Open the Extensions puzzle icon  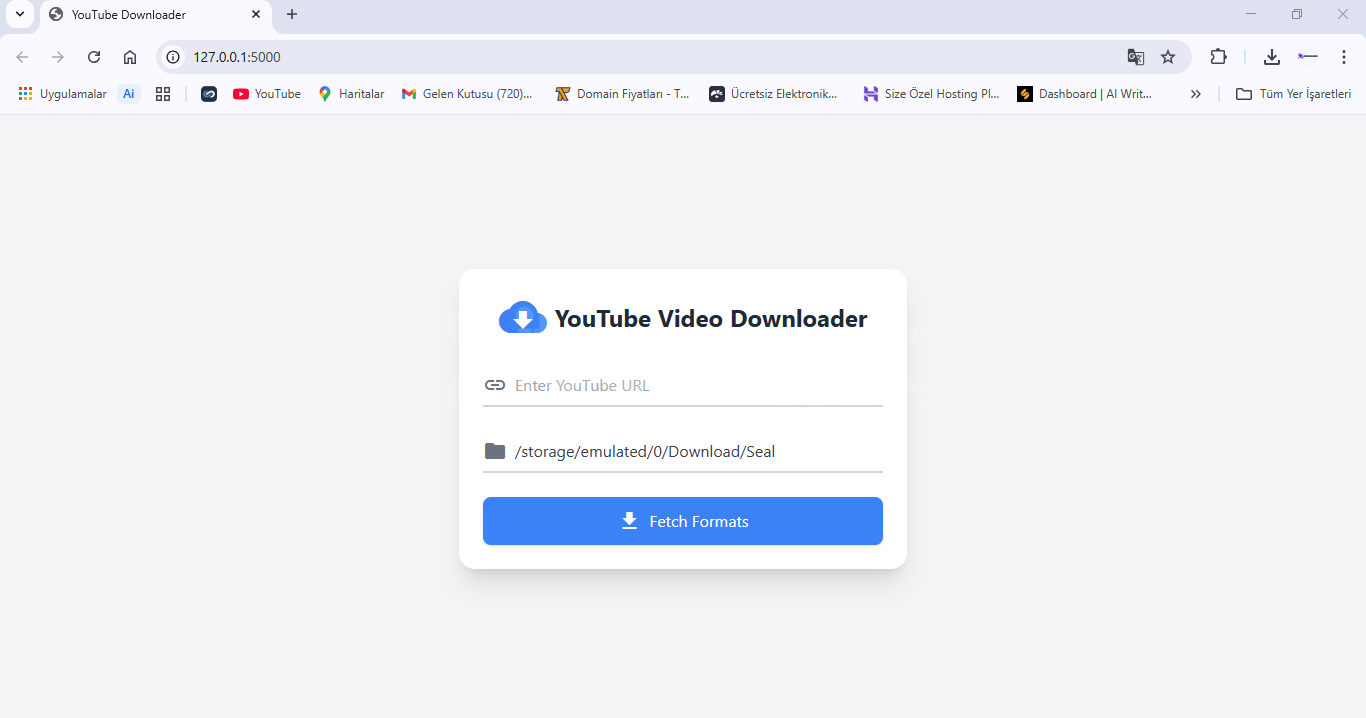point(1218,57)
